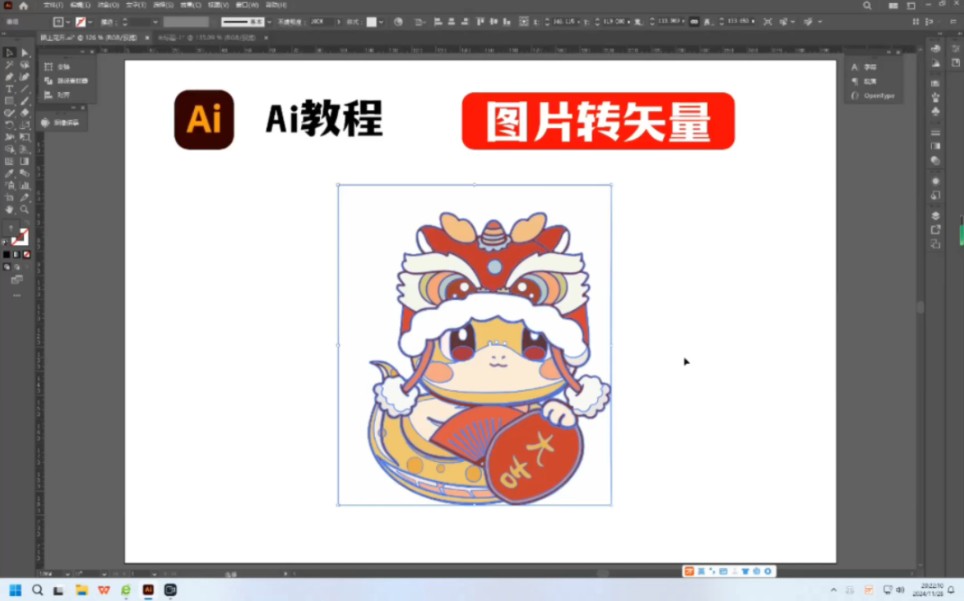Viewport: 964px width, 601px height.
Task: Select the Column Graph tool
Action: 25,185
